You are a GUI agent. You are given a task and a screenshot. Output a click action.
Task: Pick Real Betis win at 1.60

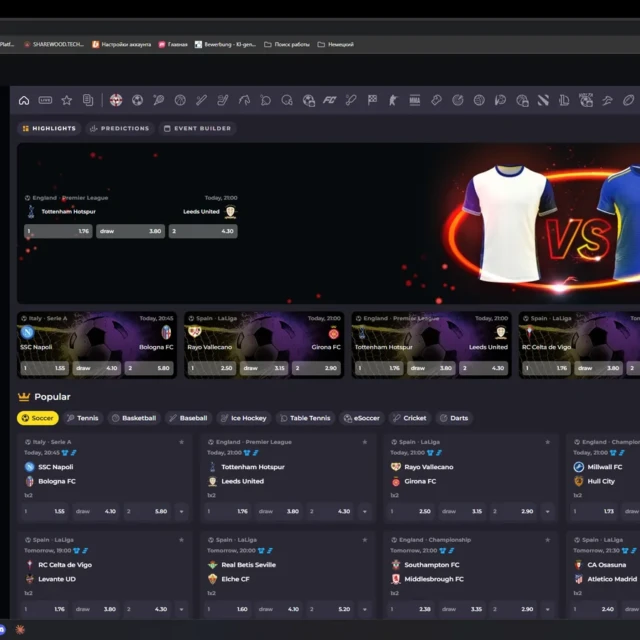click(x=227, y=609)
